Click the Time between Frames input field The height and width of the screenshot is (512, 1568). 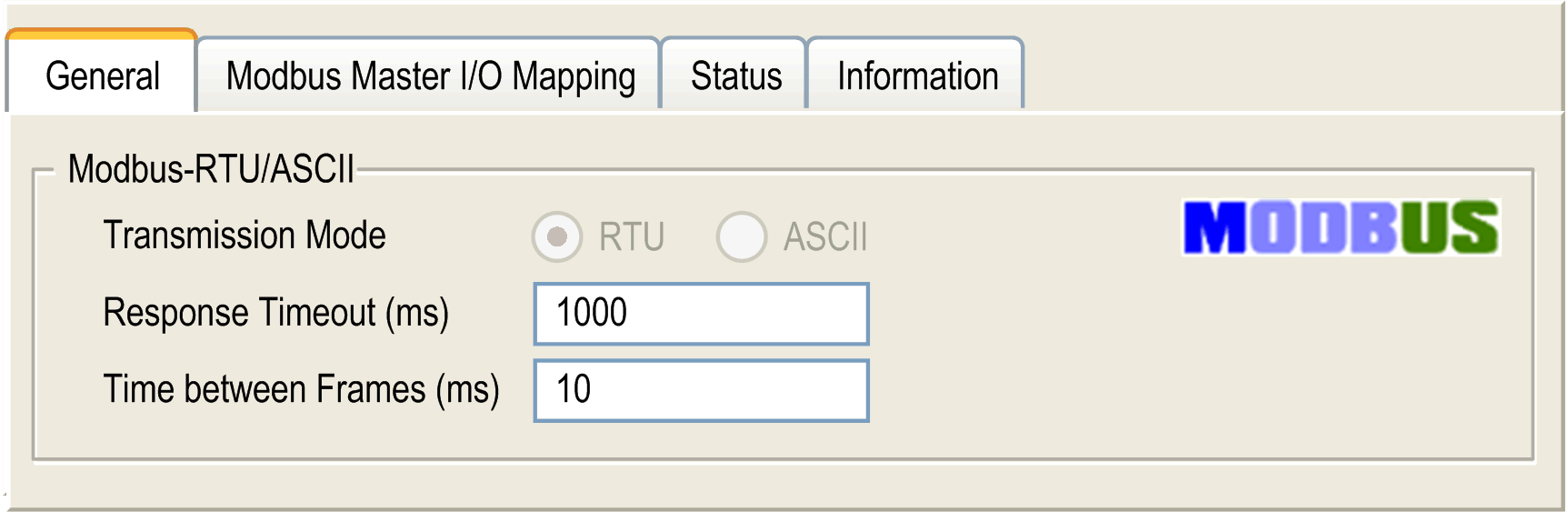[701, 390]
